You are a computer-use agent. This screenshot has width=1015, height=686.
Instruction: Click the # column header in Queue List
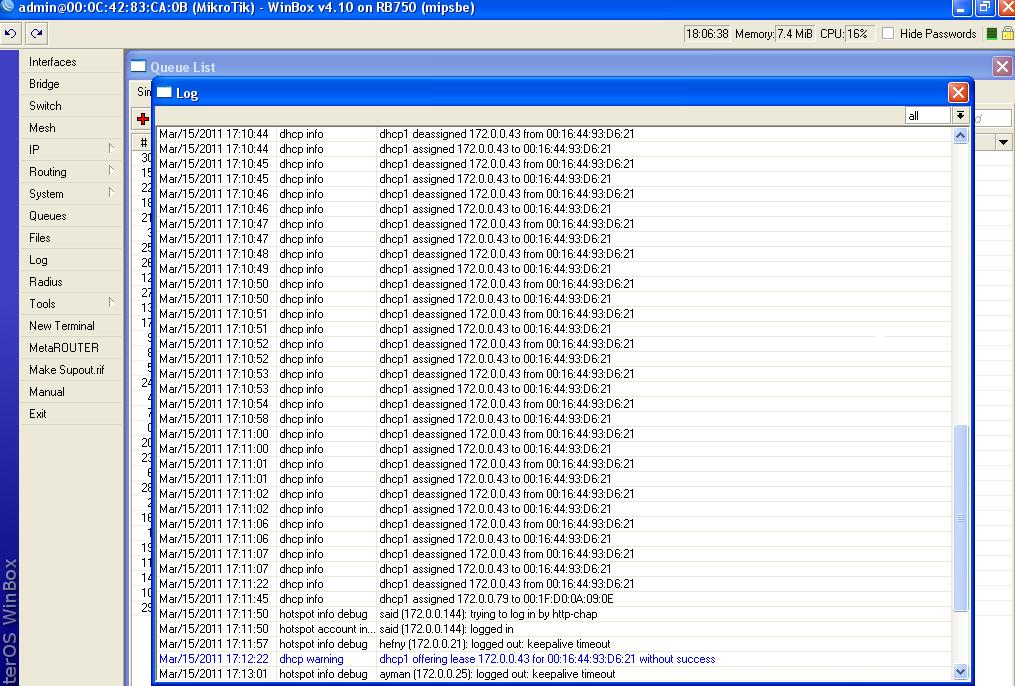point(143,142)
